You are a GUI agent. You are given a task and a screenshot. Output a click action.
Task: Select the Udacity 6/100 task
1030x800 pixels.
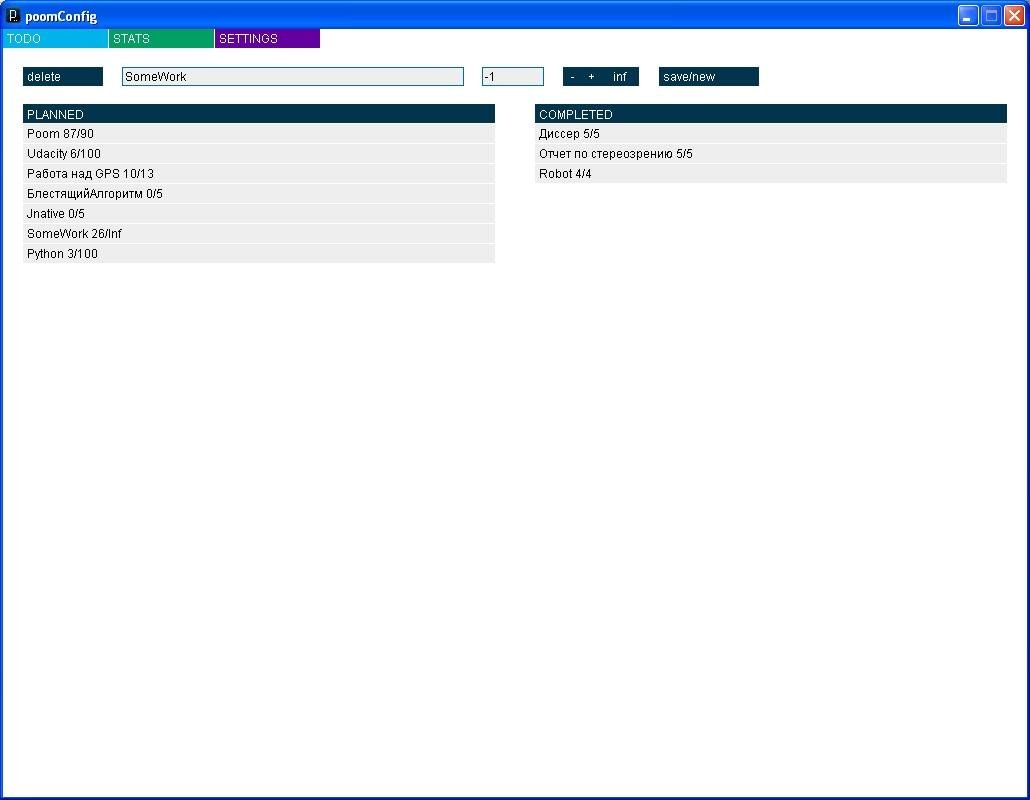pos(259,154)
